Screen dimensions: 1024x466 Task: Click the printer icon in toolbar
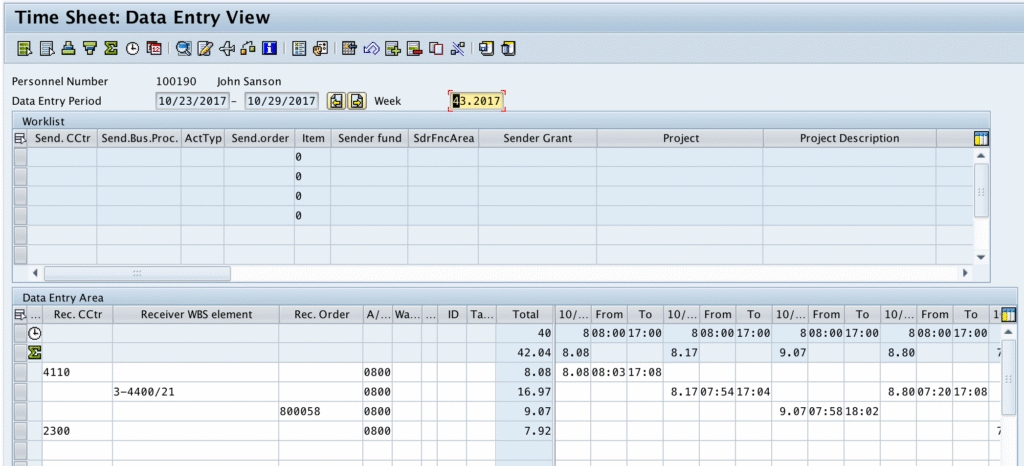[x=67, y=47]
